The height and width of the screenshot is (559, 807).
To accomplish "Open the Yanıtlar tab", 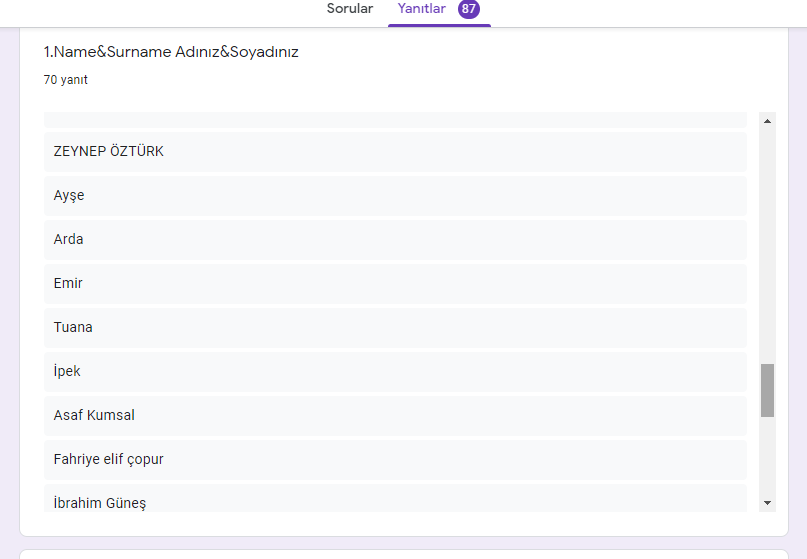I will pyautogui.click(x=421, y=9).
